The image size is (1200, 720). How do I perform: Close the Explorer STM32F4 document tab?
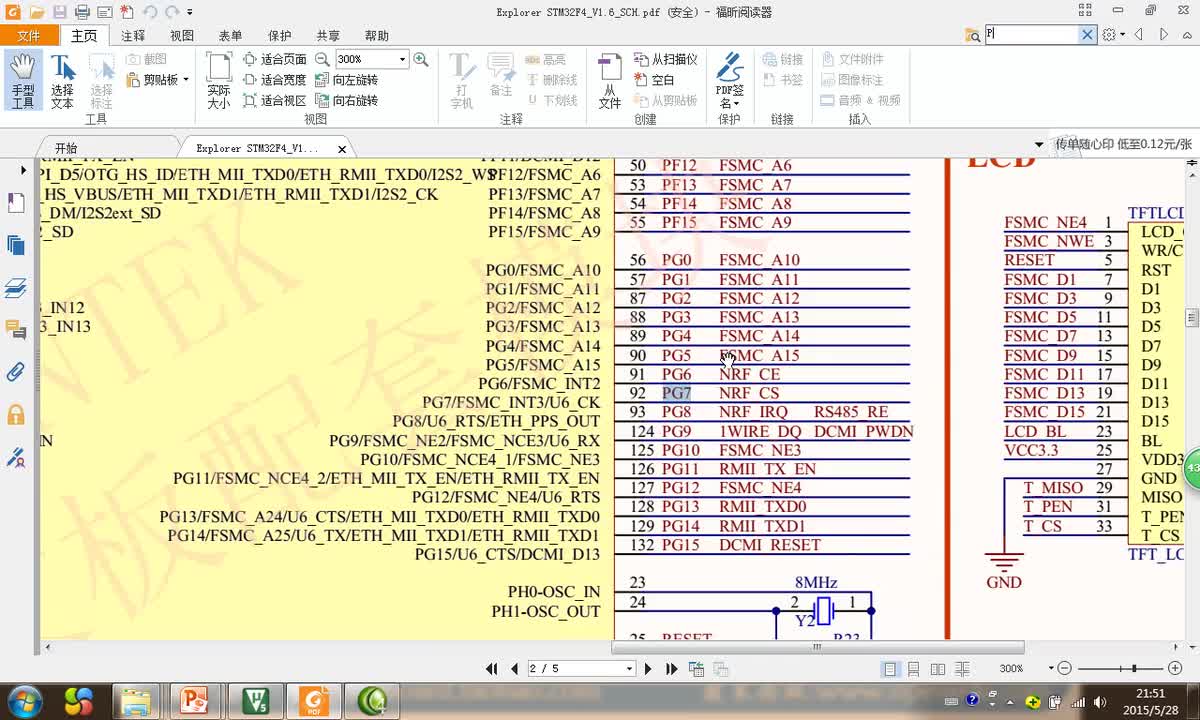click(342, 149)
